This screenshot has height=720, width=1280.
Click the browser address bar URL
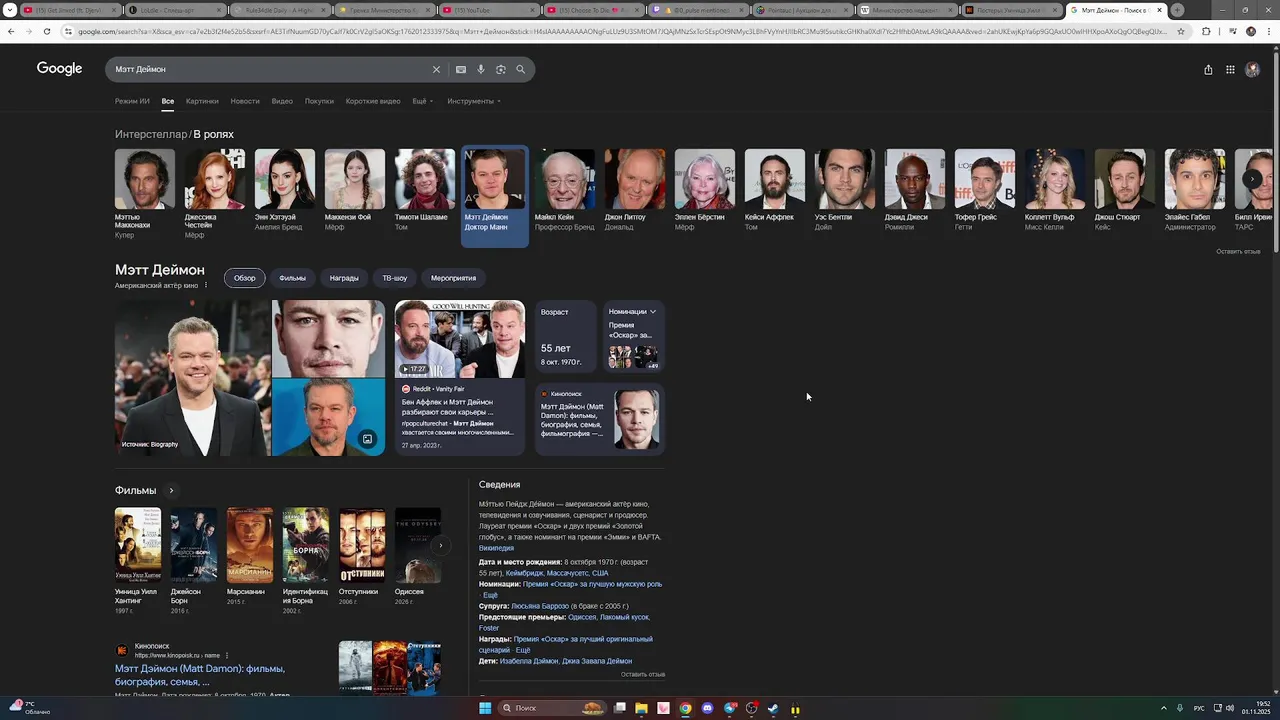pyautogui.click(x=620, y=31)
